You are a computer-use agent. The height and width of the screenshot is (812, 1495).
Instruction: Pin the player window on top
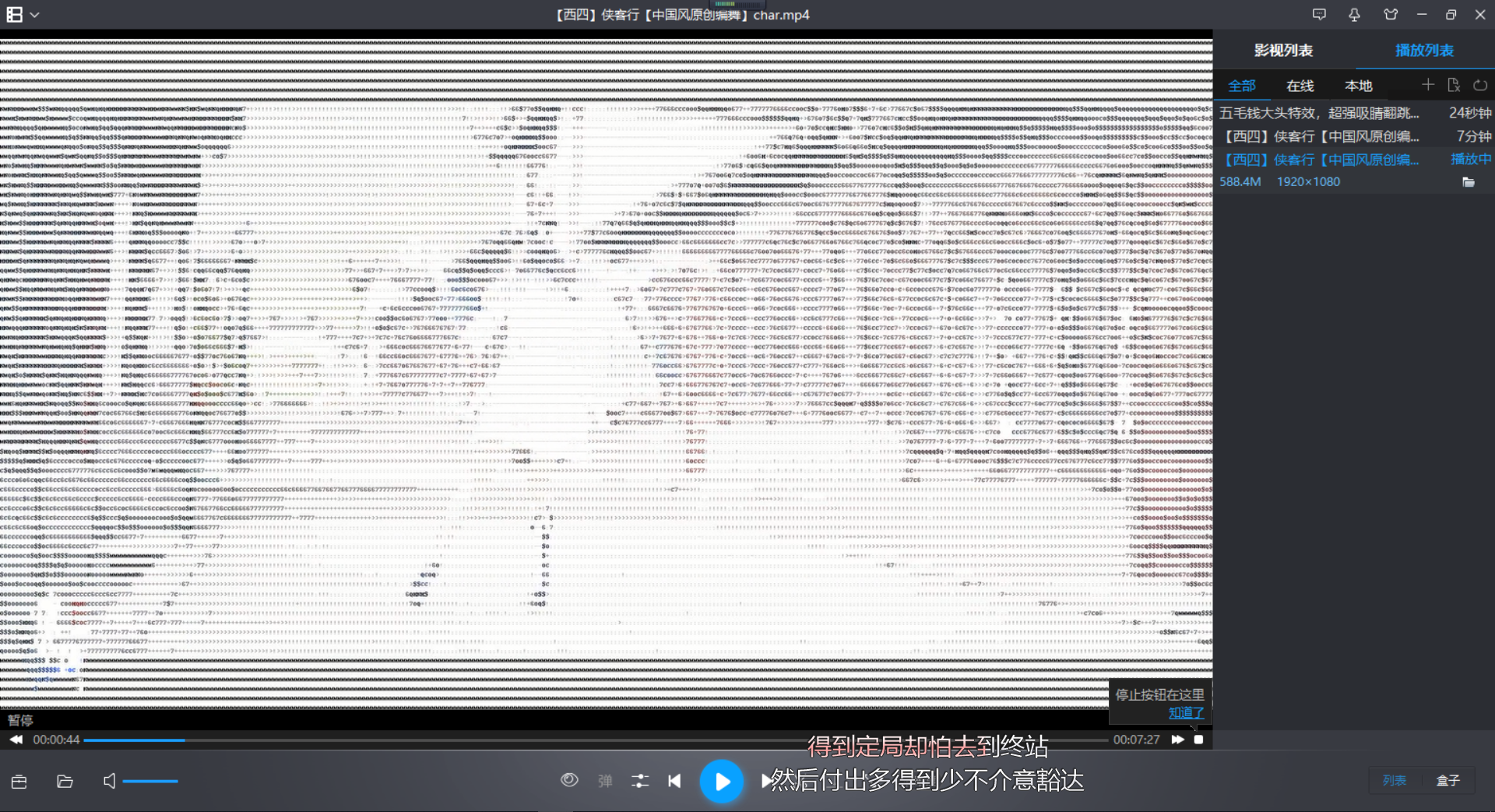coord(1355,15)
